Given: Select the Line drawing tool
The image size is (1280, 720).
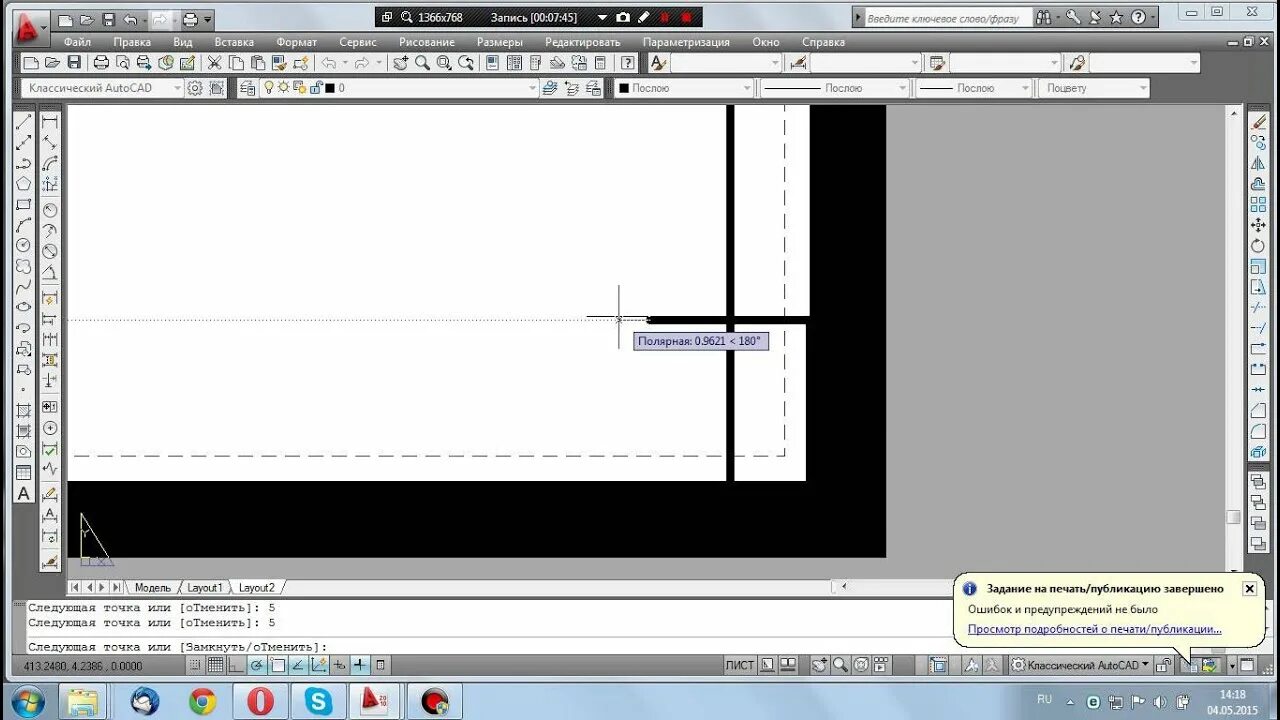Looking at the screenshot, I should point(24,122).
